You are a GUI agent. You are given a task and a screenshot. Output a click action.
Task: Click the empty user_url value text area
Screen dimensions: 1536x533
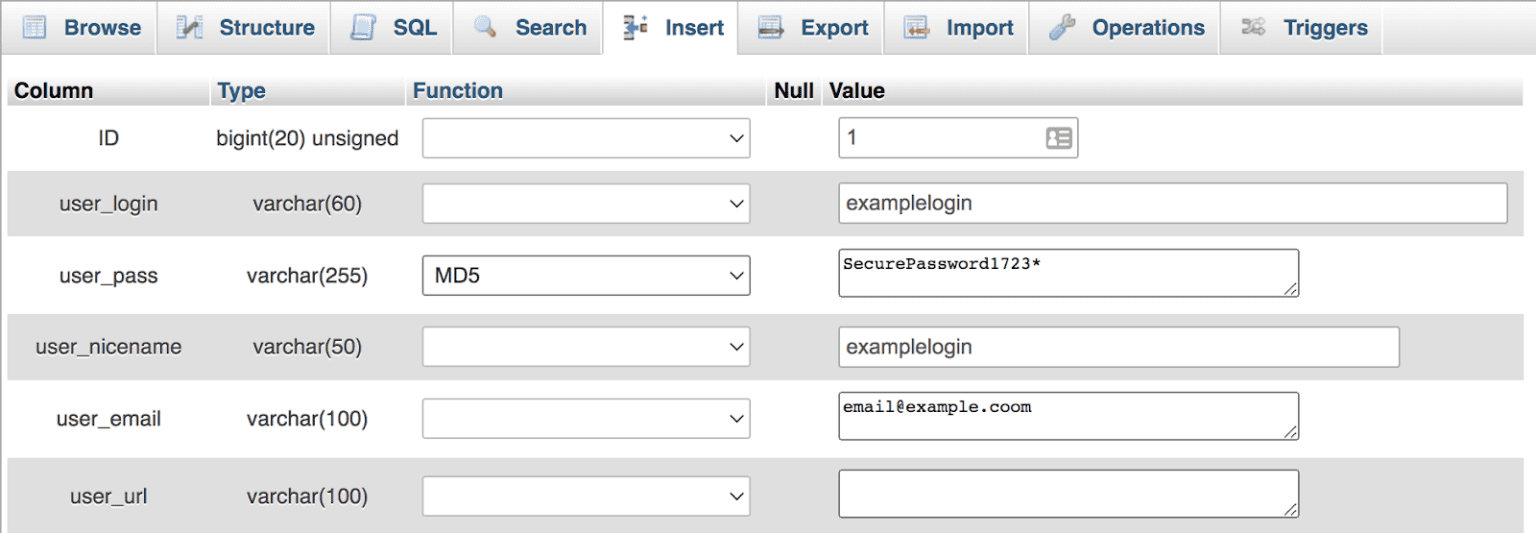click(x=1068, y=494)
